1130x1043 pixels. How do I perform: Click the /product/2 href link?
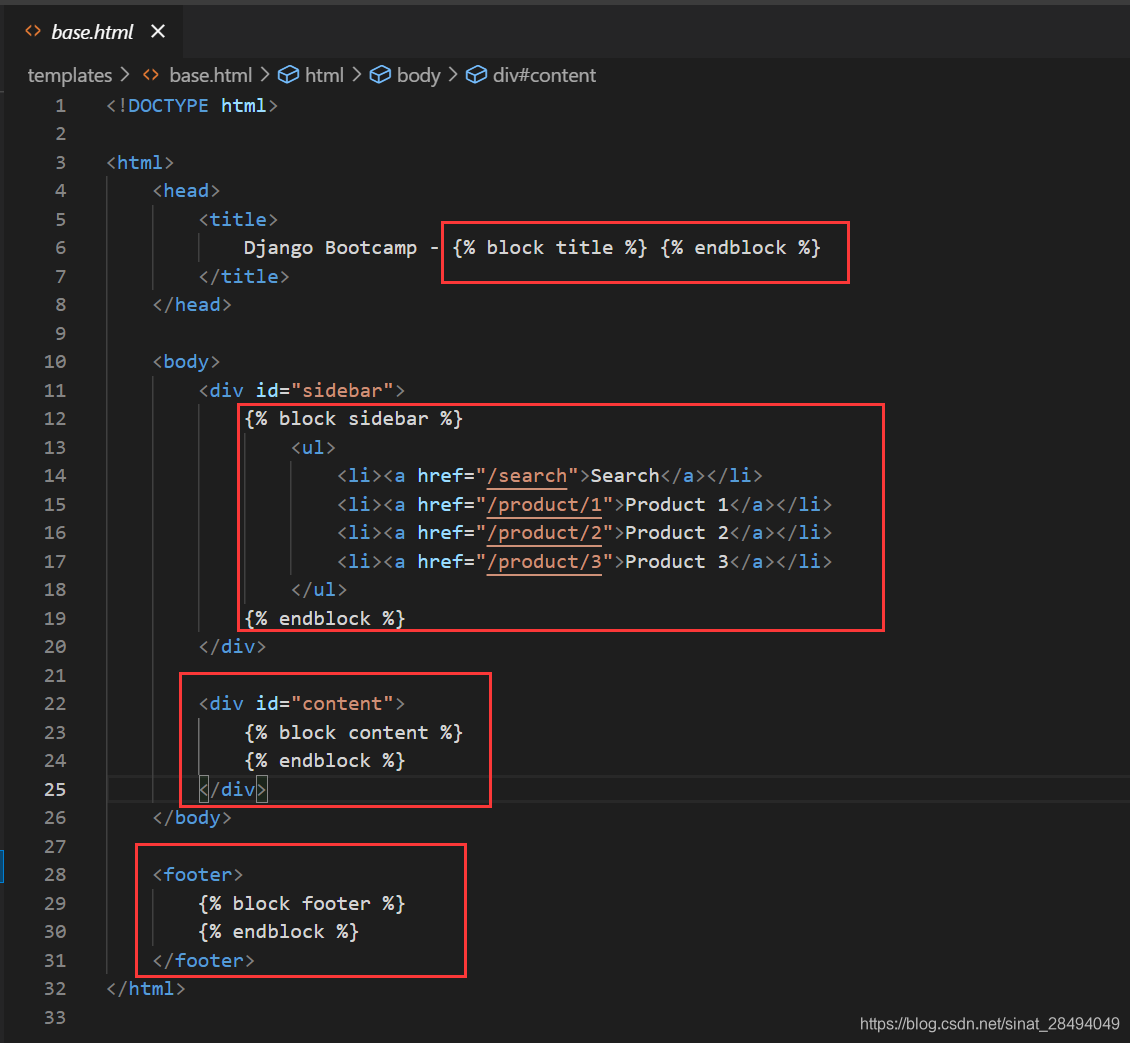(x=545, y=533)
